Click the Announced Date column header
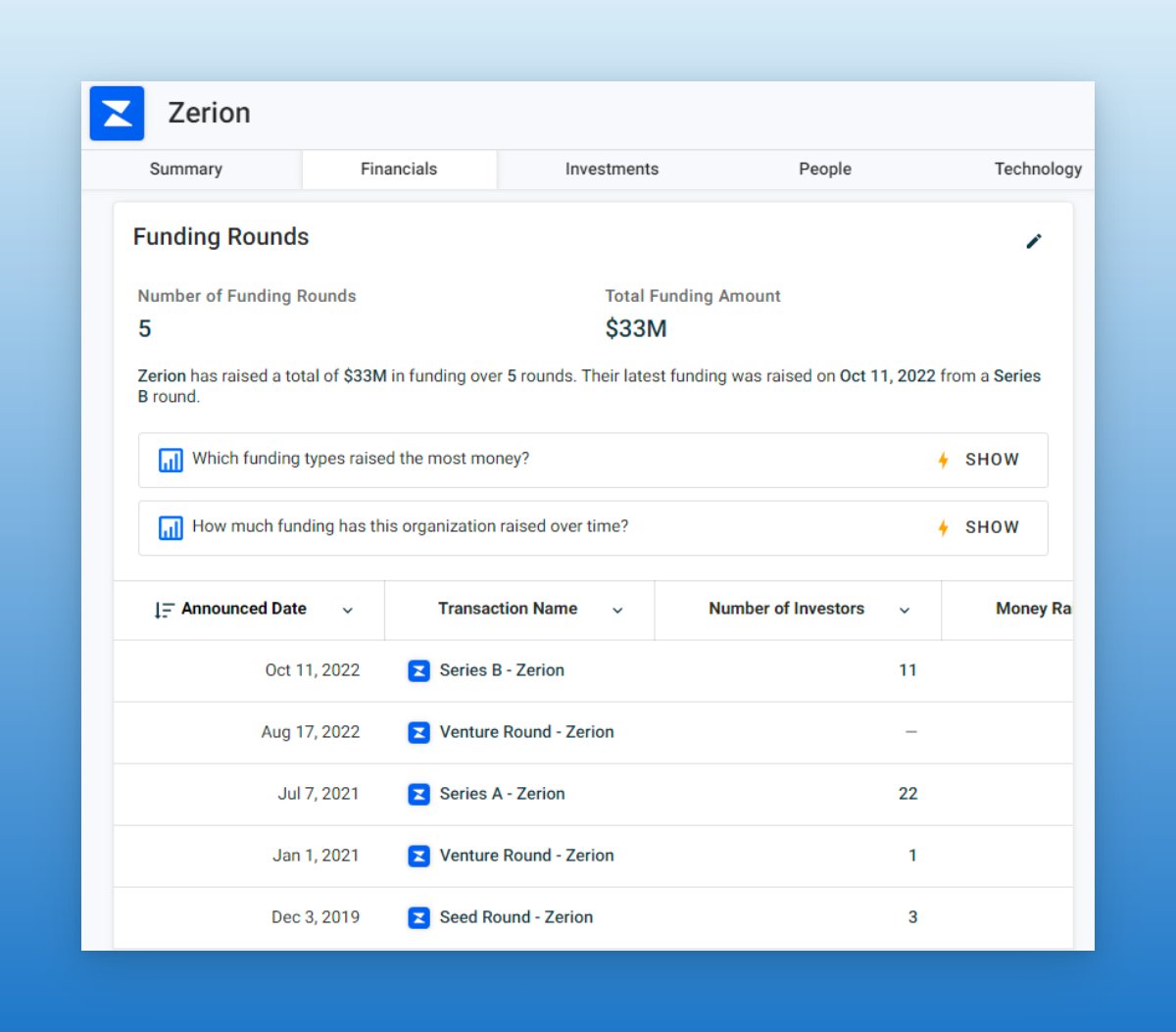Viewport: 1176px width, 1032px height. (x=249, y=610)
